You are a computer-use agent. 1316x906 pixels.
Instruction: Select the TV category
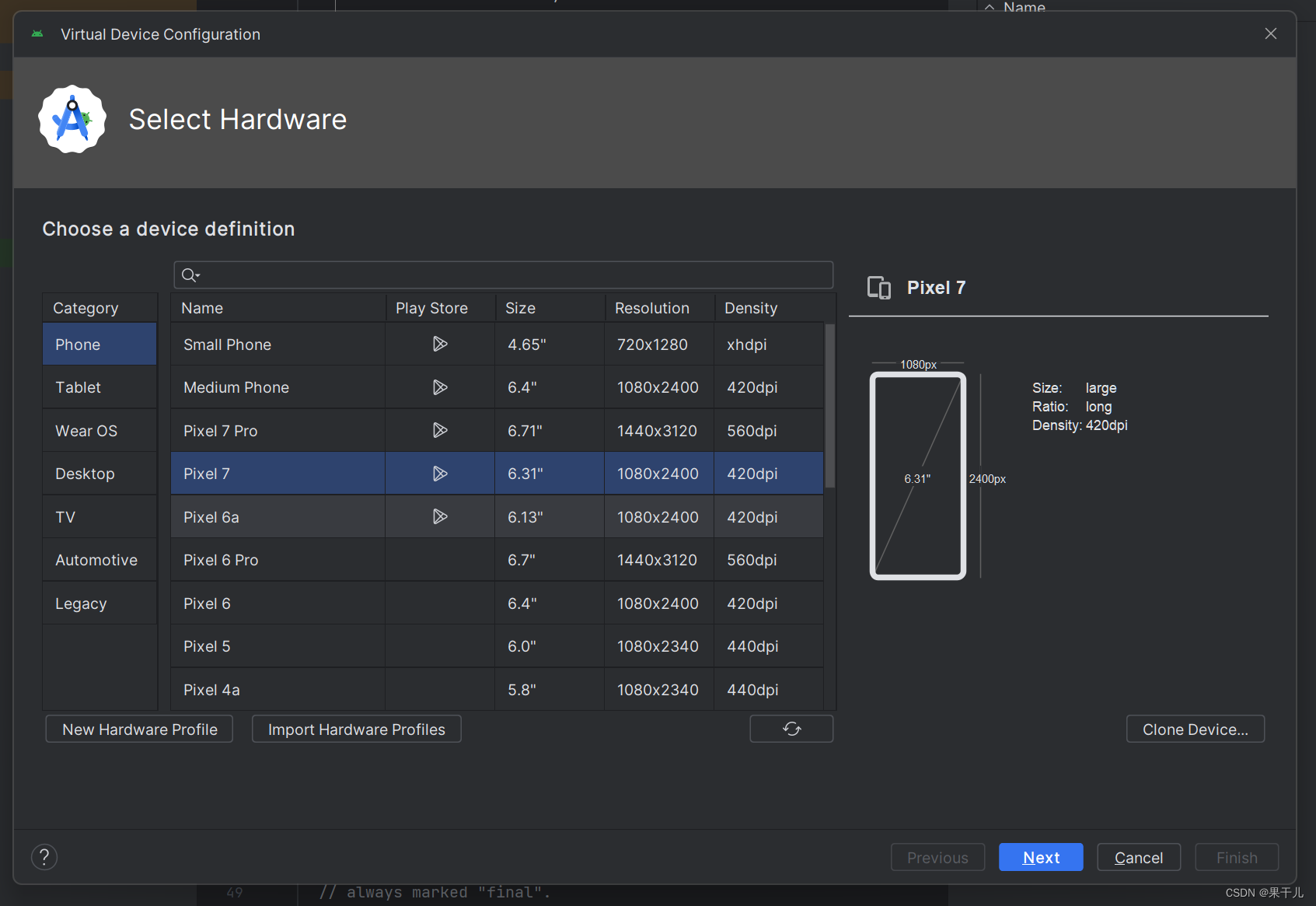tap(99, 517)
